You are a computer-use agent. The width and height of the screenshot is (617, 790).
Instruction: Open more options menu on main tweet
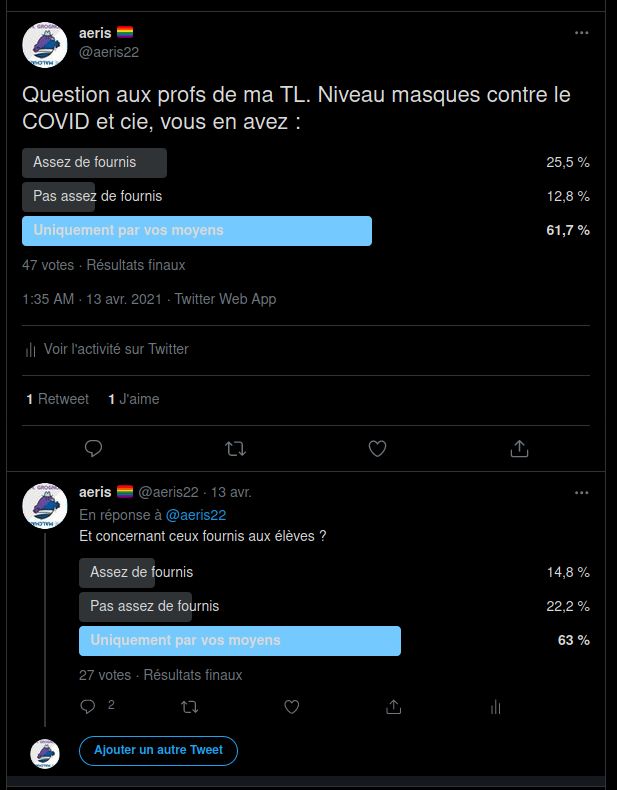click(x=581, y=33)
